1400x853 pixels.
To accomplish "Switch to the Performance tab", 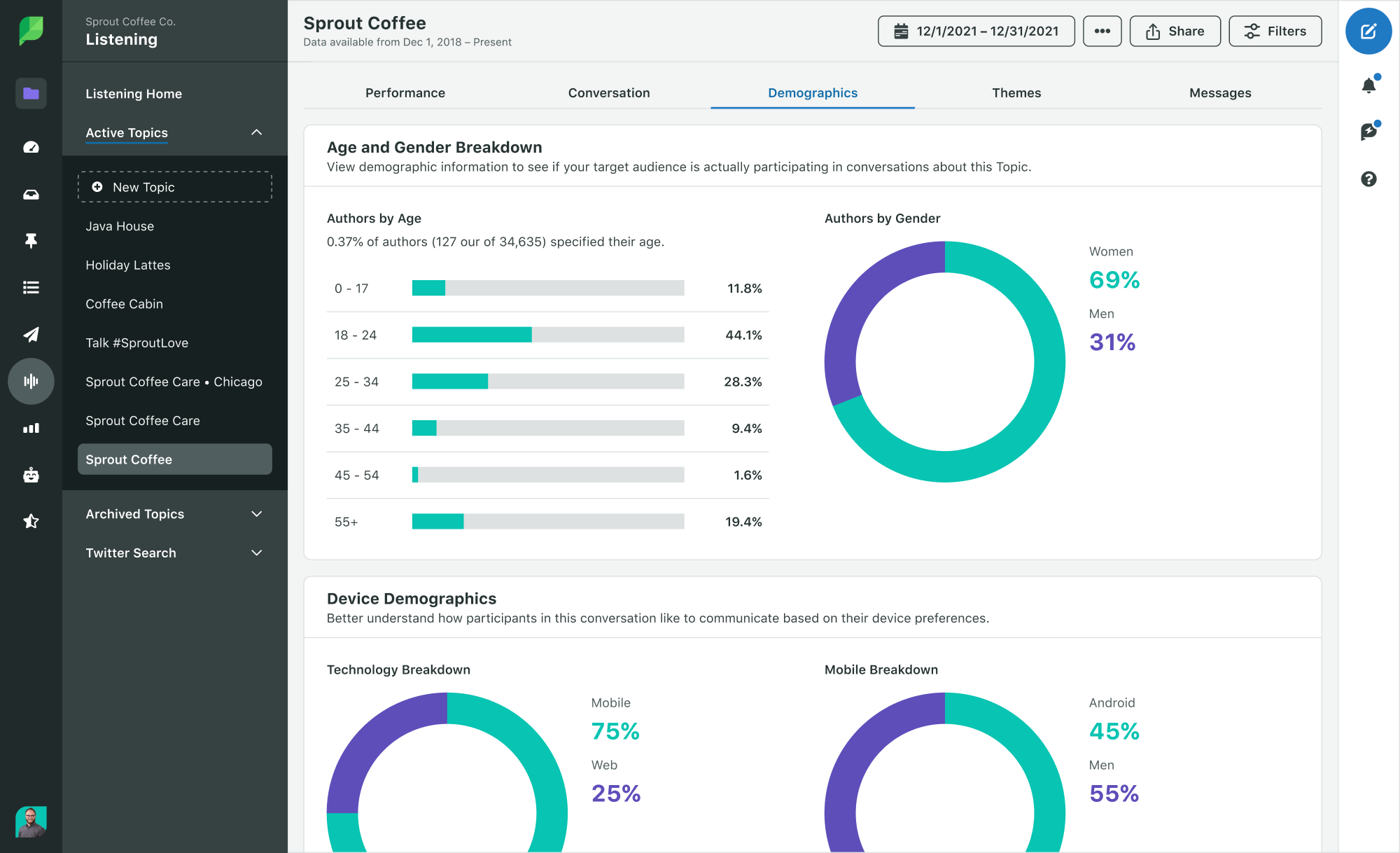I will point(405,93).
